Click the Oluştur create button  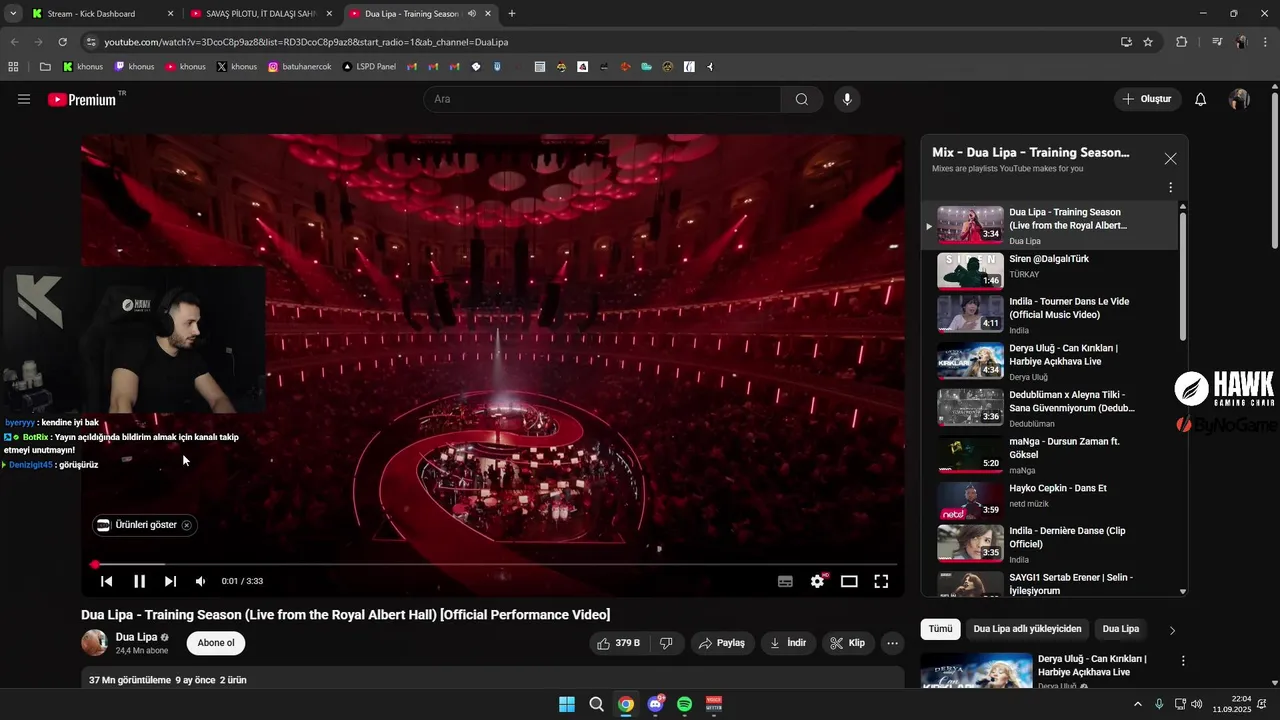(x=1147, y=99)
